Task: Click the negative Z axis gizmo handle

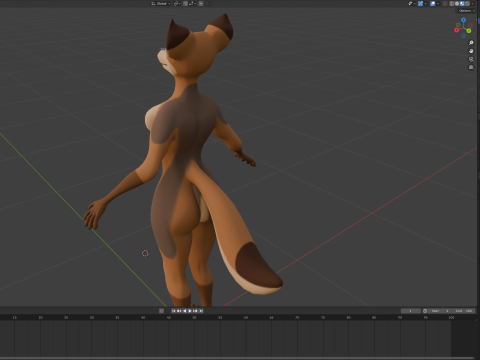Action: pyautogui.click(x=463, y=36)
